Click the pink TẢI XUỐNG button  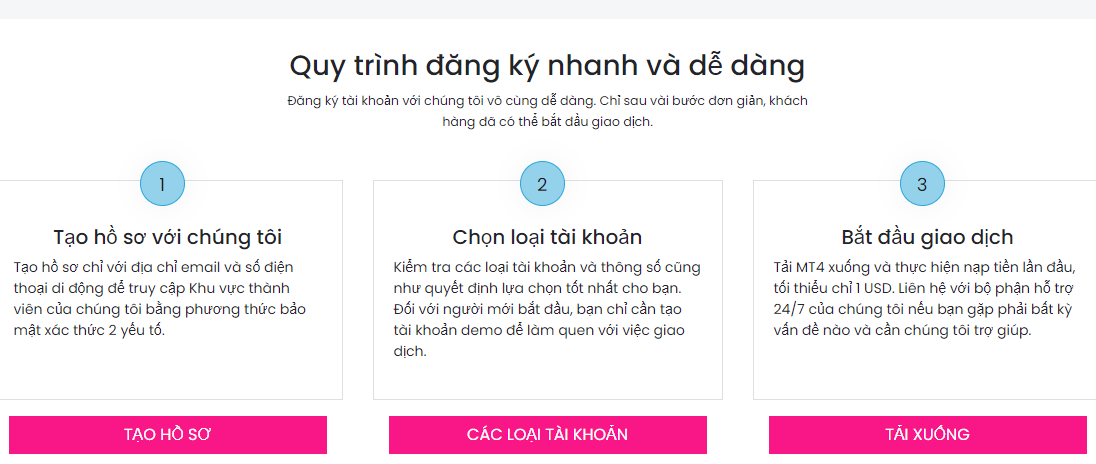(x=928, y=435)
